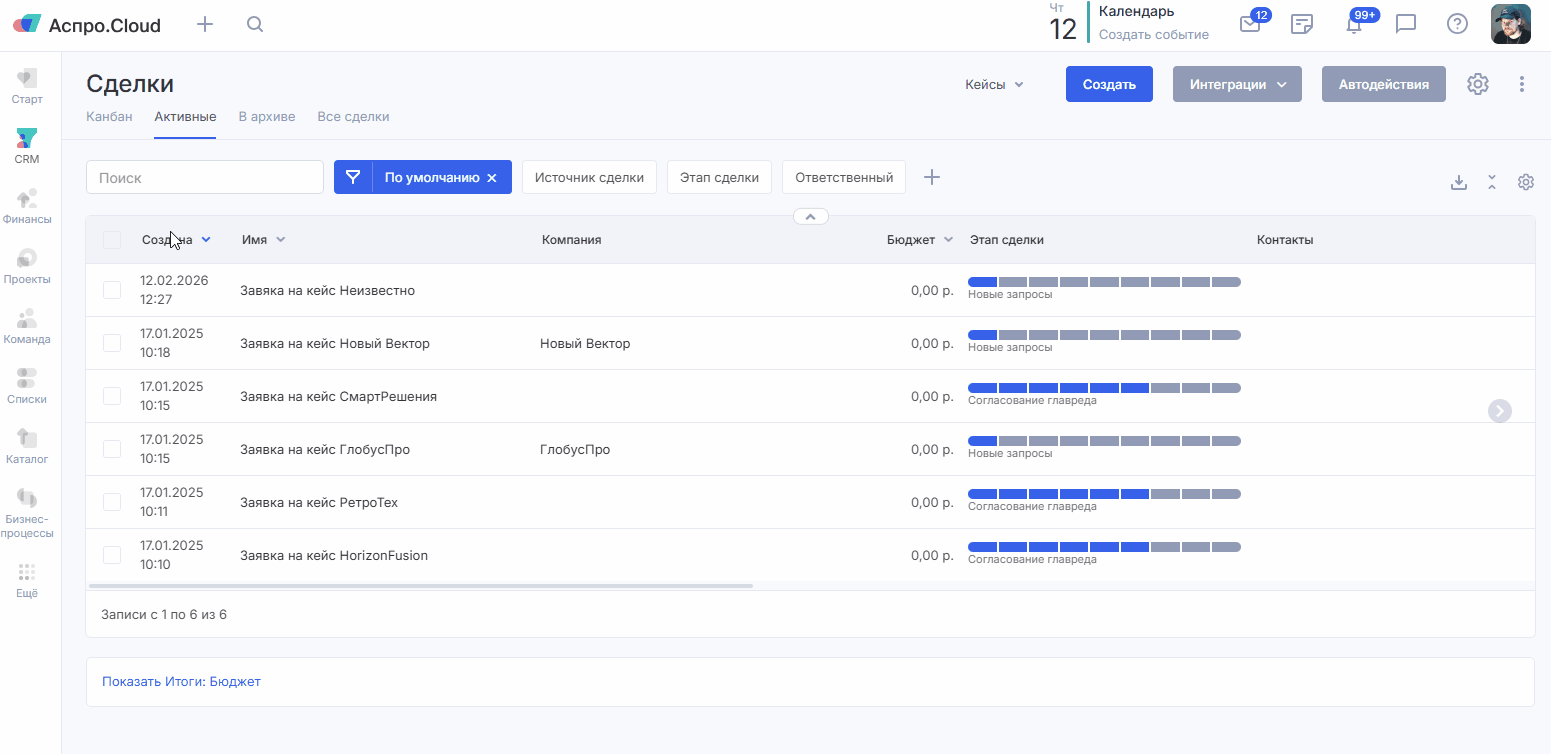Click the Показать Итоги: Бюджет link
Image resolution: width=1551 pixels, height=754 pixels.
point(181,682)
